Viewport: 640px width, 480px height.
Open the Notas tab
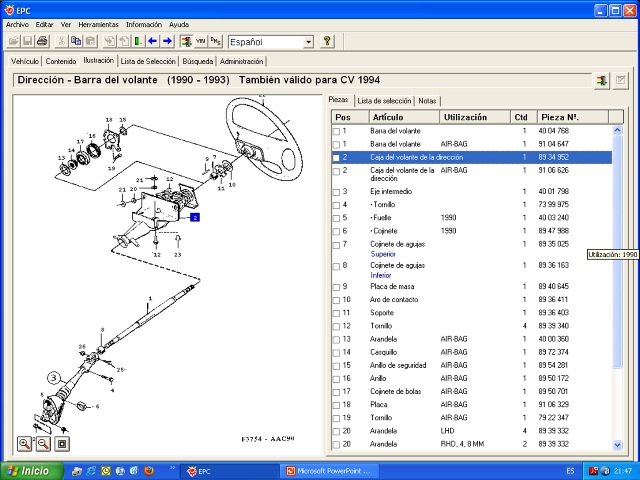427,101
